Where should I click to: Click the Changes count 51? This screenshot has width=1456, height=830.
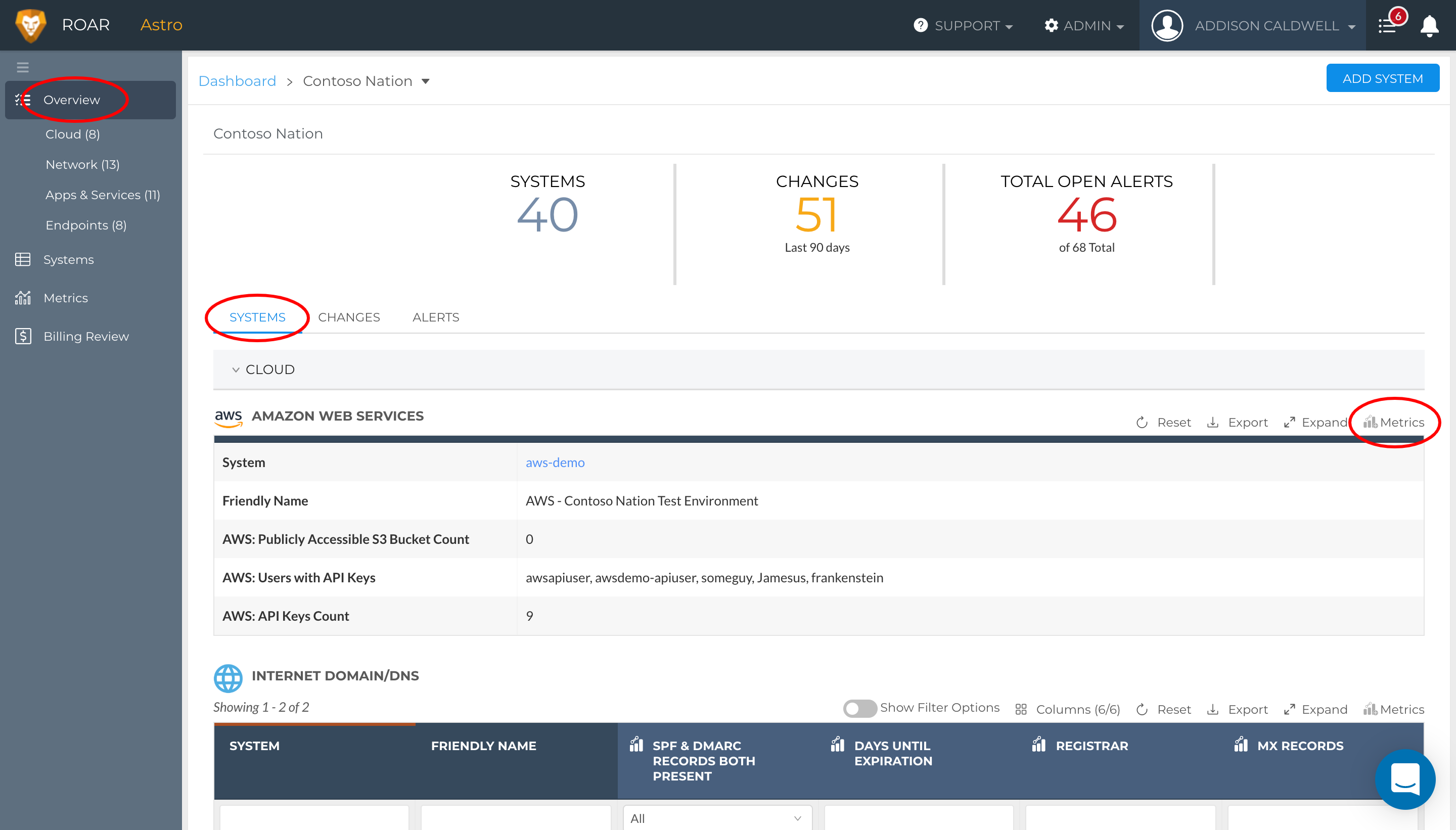[x=817, y=215]
